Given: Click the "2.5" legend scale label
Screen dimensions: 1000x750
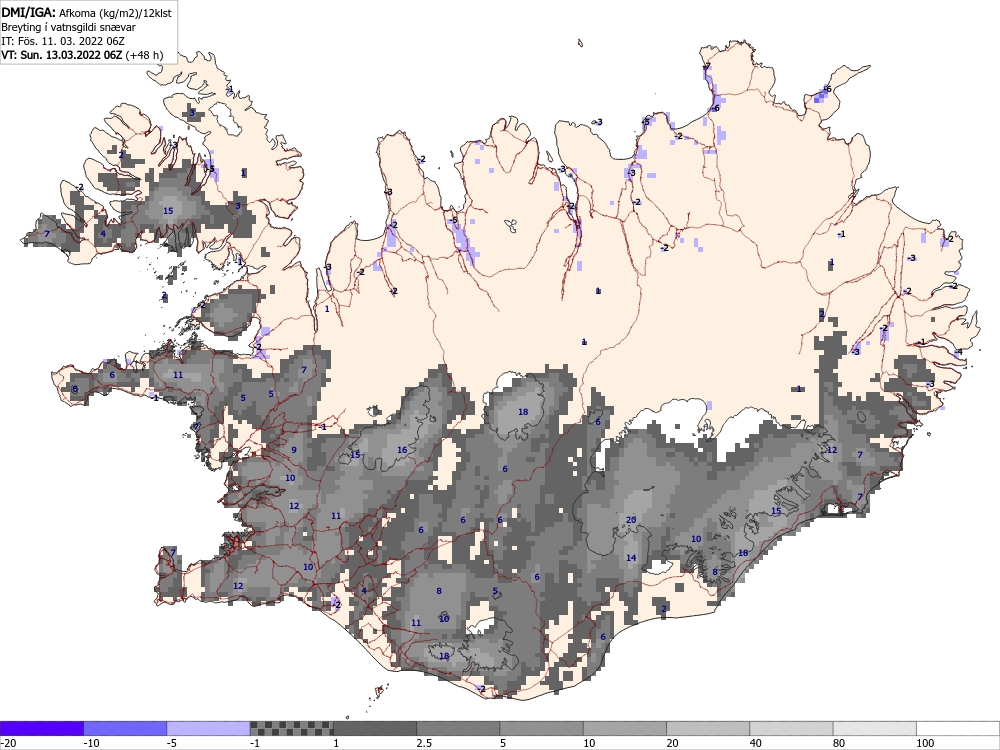Looking at the screenshot, I should click(424, 743).
